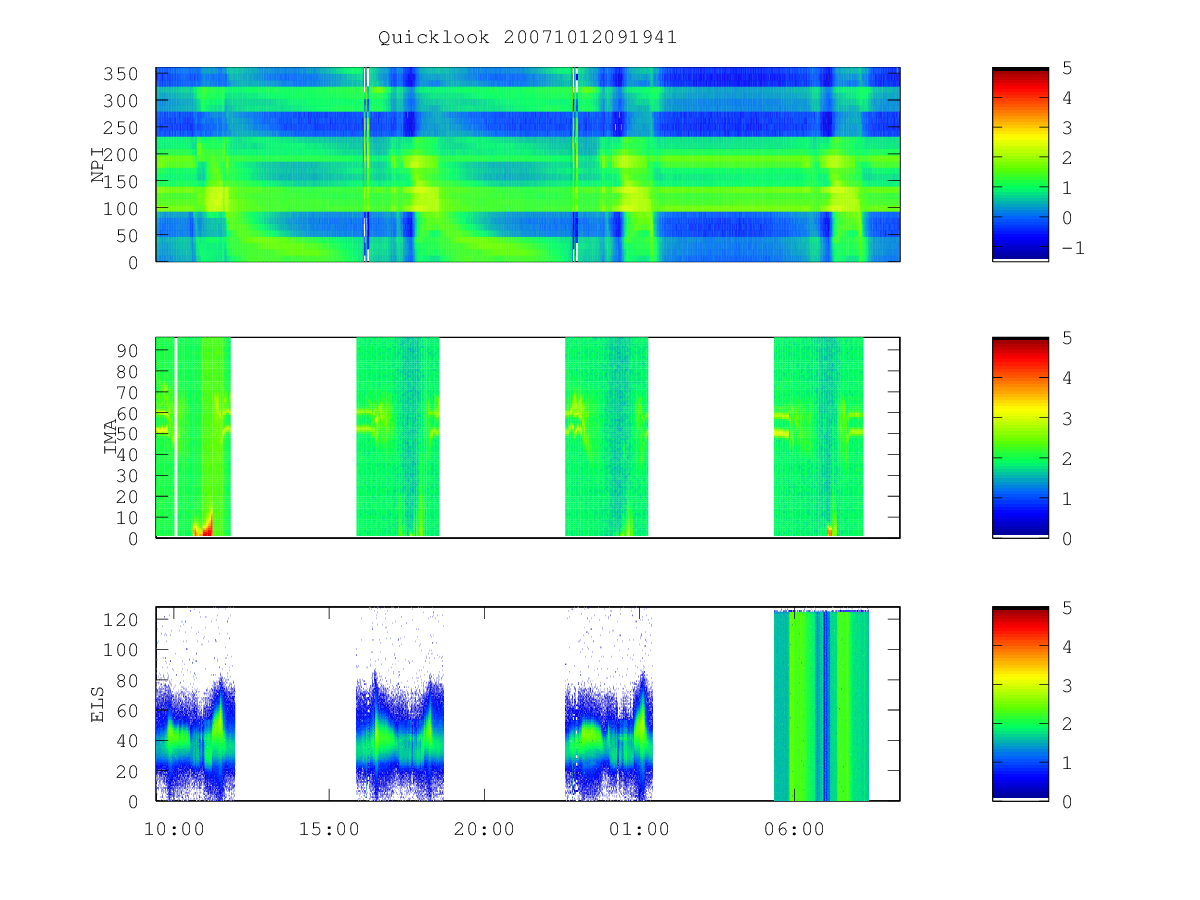Image resolution: width=1200 pixels, height=900 pixels.
Task: Select the IMA axis label
Action: point(111,437)
